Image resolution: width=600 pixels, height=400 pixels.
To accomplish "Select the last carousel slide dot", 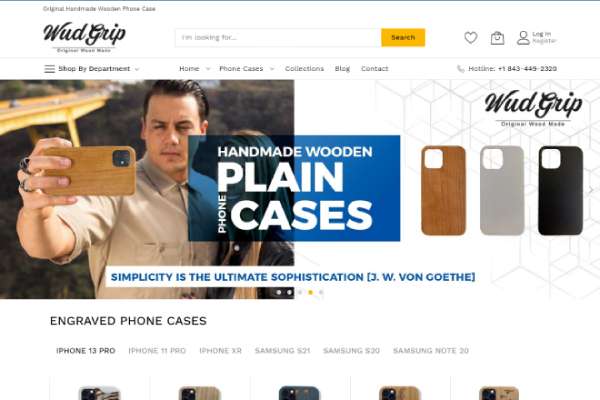I will (x=321, y=292).
